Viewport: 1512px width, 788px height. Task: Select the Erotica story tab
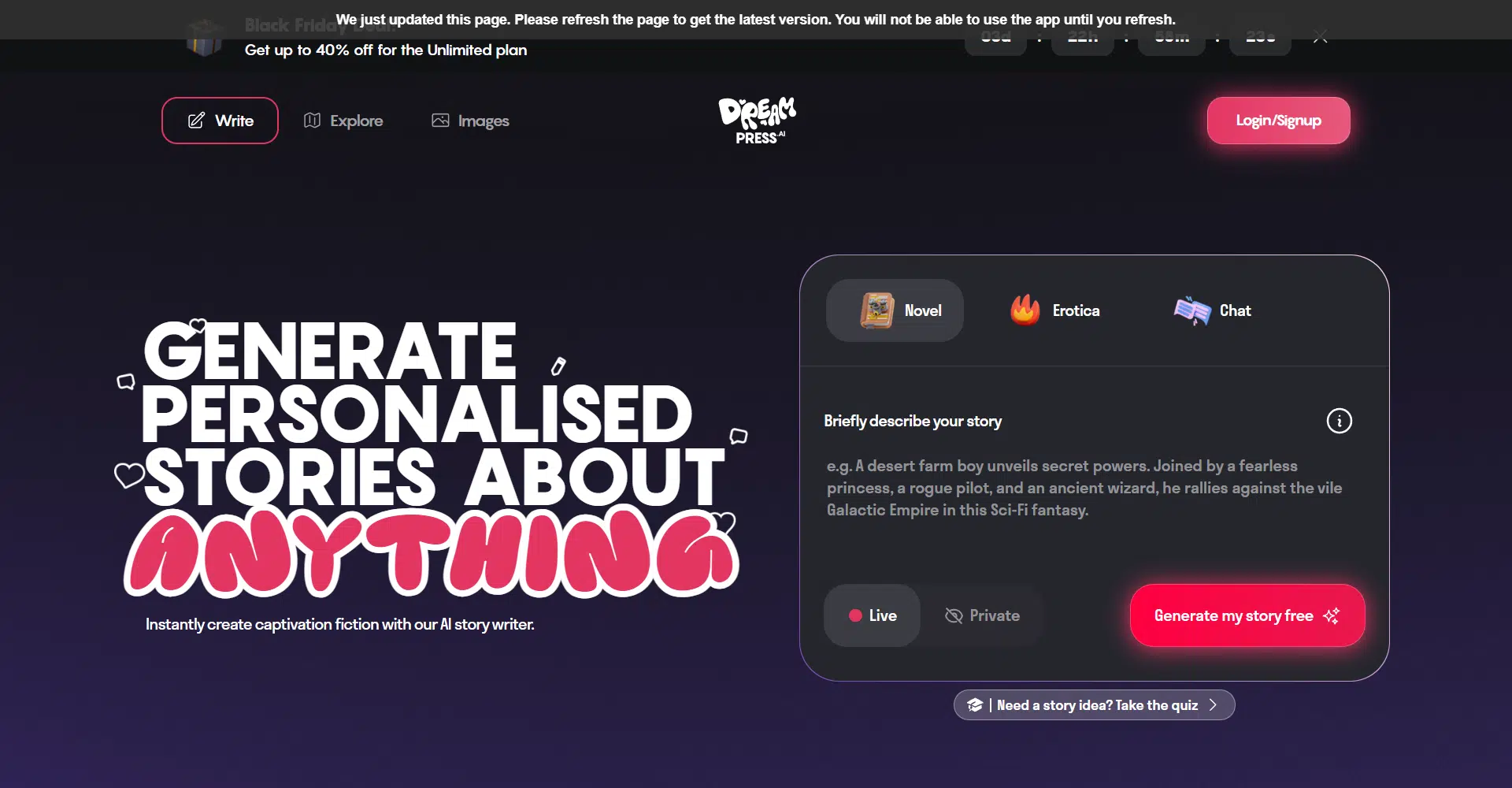click(x=1055, y=310)
